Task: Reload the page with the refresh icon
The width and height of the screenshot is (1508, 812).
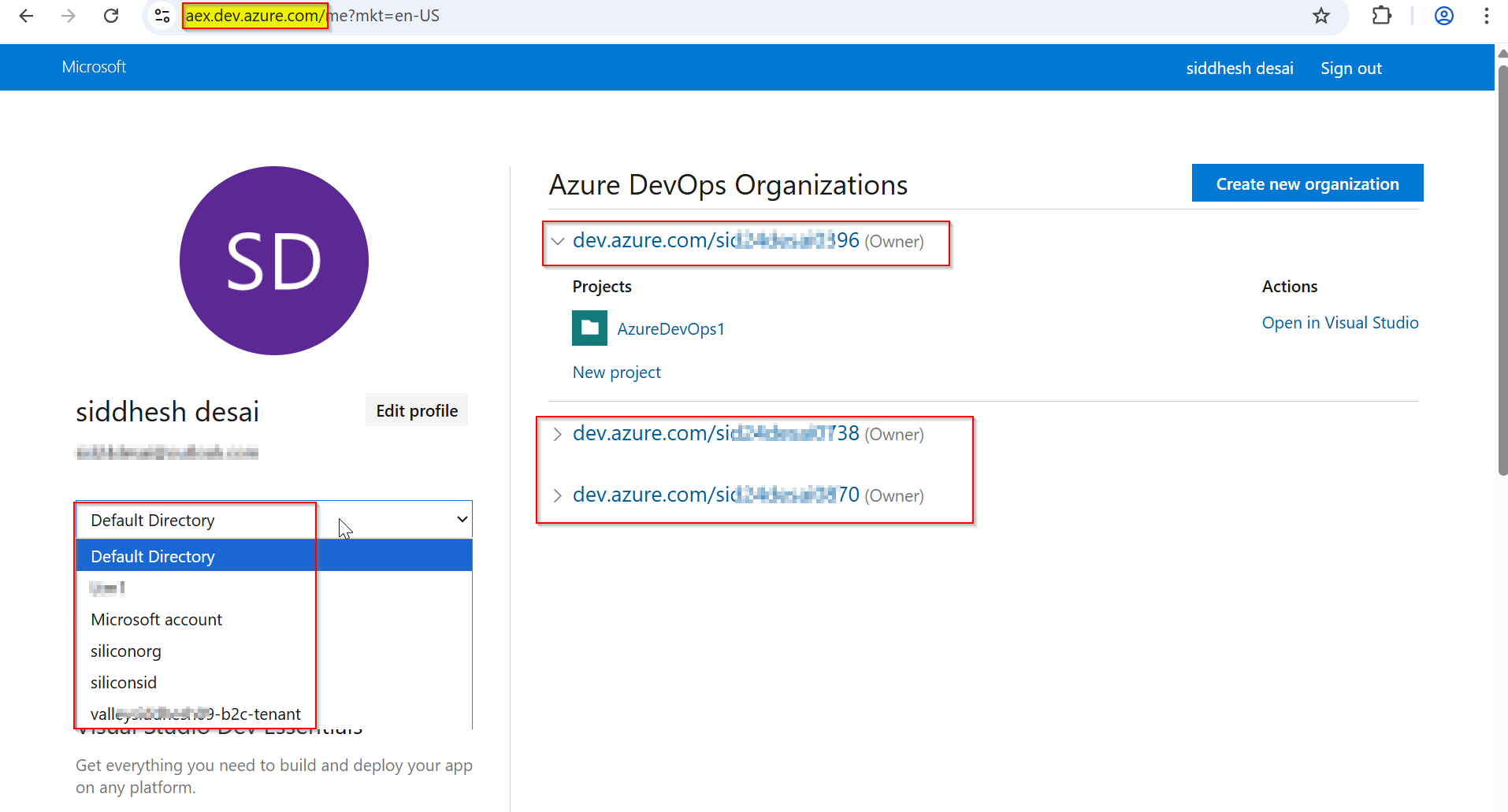Action: pos(111,16)
